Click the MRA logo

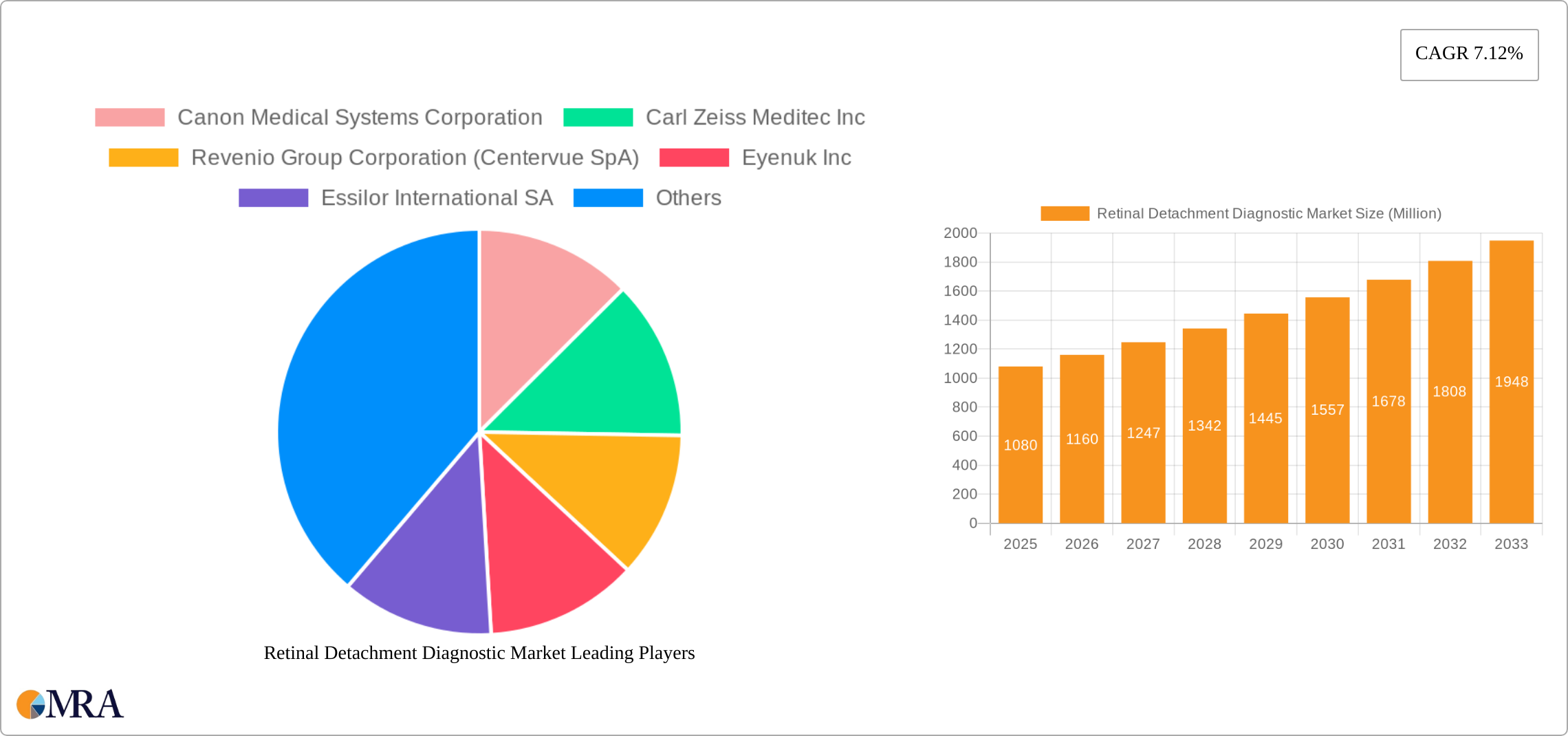point(70,704)
